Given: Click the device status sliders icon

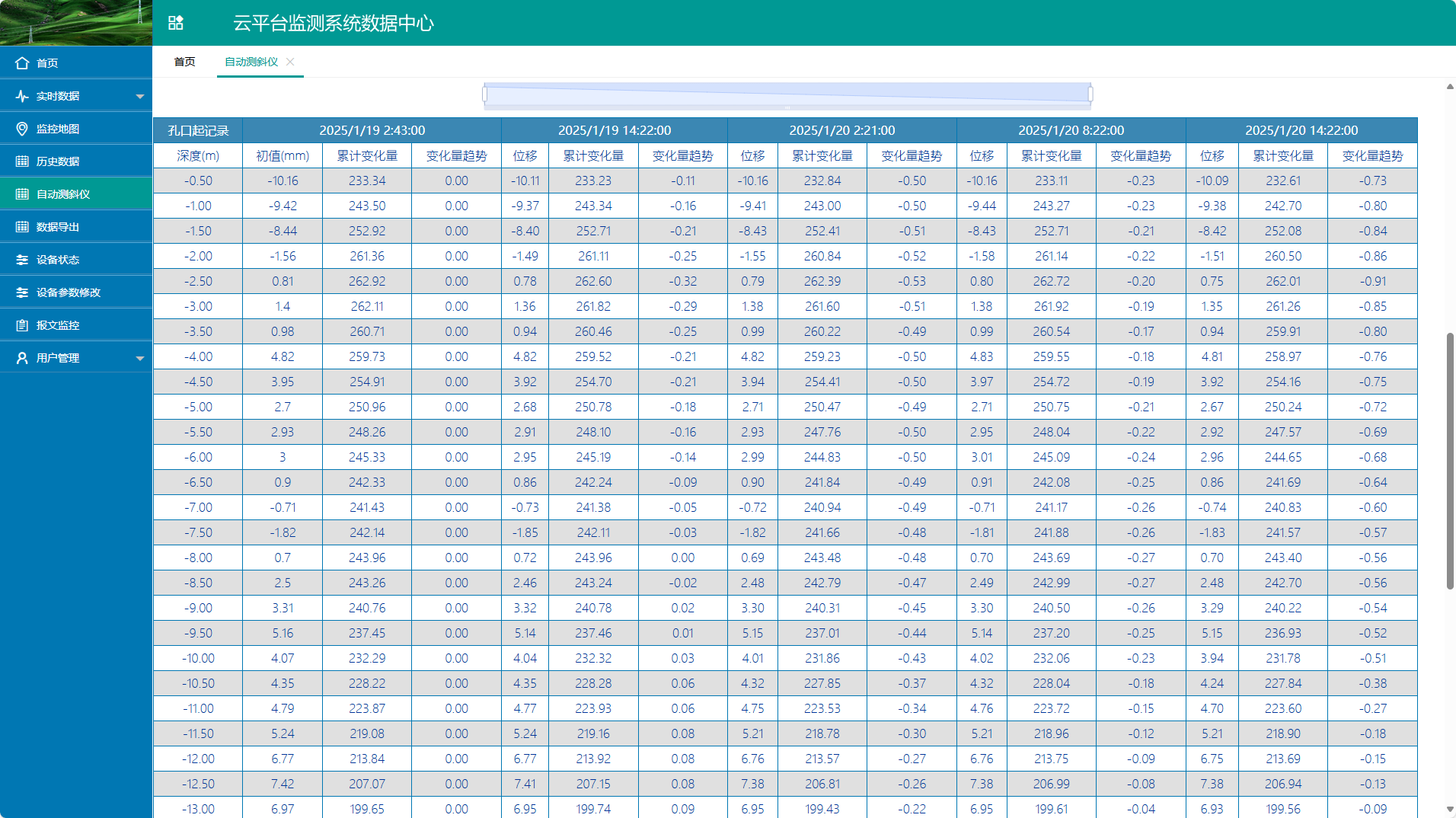Looking at the screenshot, I should point(22,260).
